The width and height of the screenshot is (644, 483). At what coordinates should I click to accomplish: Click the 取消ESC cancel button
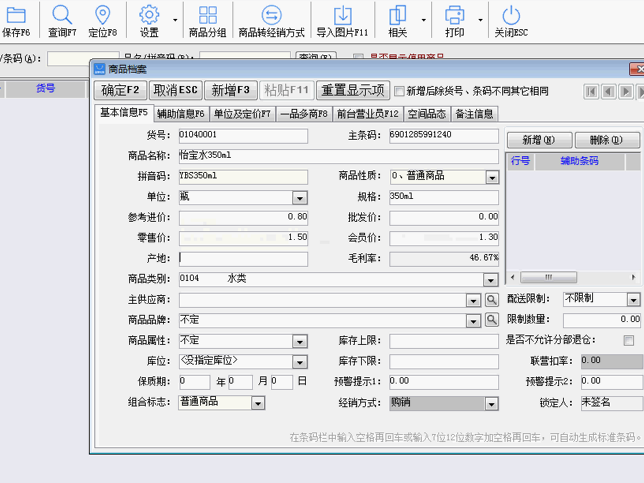[176, 90]
